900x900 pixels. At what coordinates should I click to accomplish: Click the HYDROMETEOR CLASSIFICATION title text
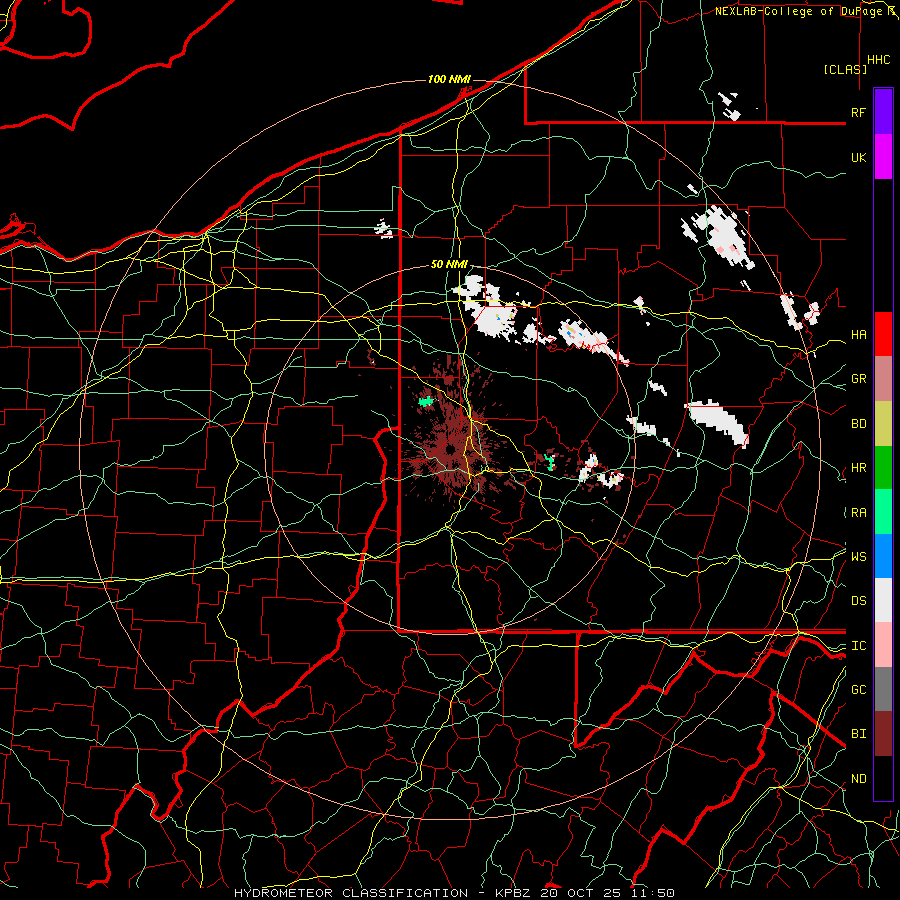tap(351, 893)
